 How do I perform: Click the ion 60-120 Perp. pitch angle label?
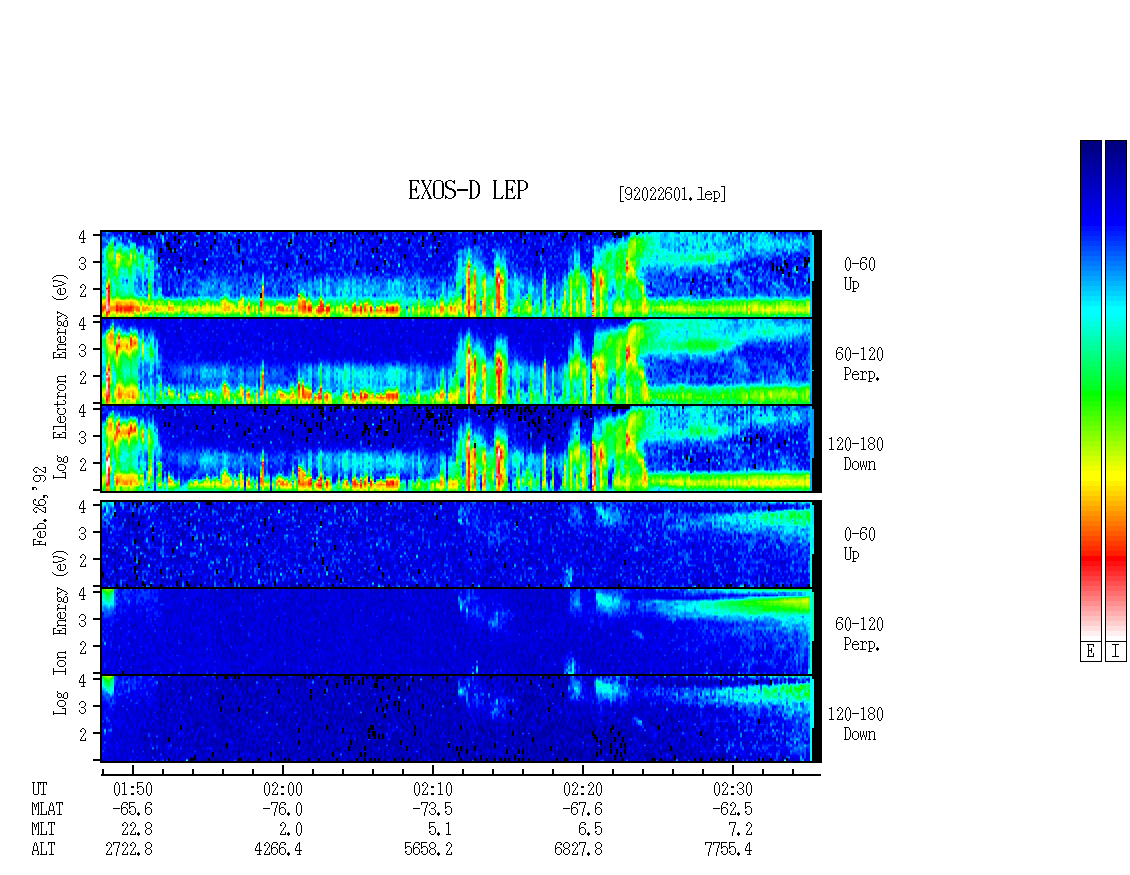point(859,634)
